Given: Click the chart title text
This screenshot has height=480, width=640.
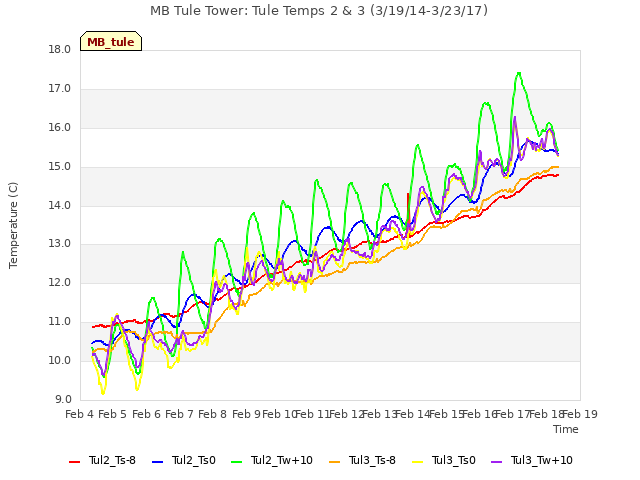Looking at the screenshot, I should tap(319, 11).
